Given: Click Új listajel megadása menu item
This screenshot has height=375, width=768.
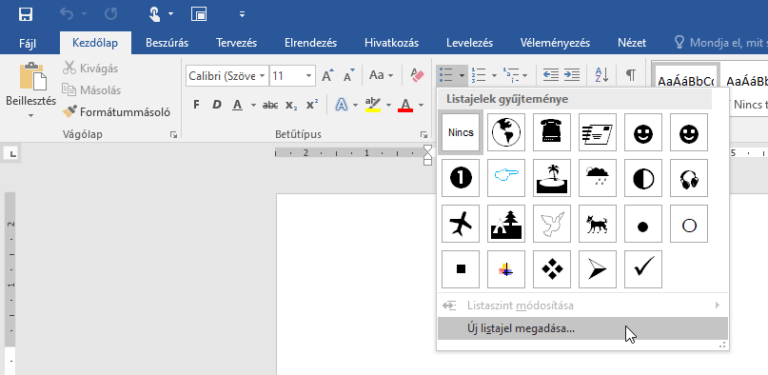Looking at the screenshot, I should click(x=583, y=328).
